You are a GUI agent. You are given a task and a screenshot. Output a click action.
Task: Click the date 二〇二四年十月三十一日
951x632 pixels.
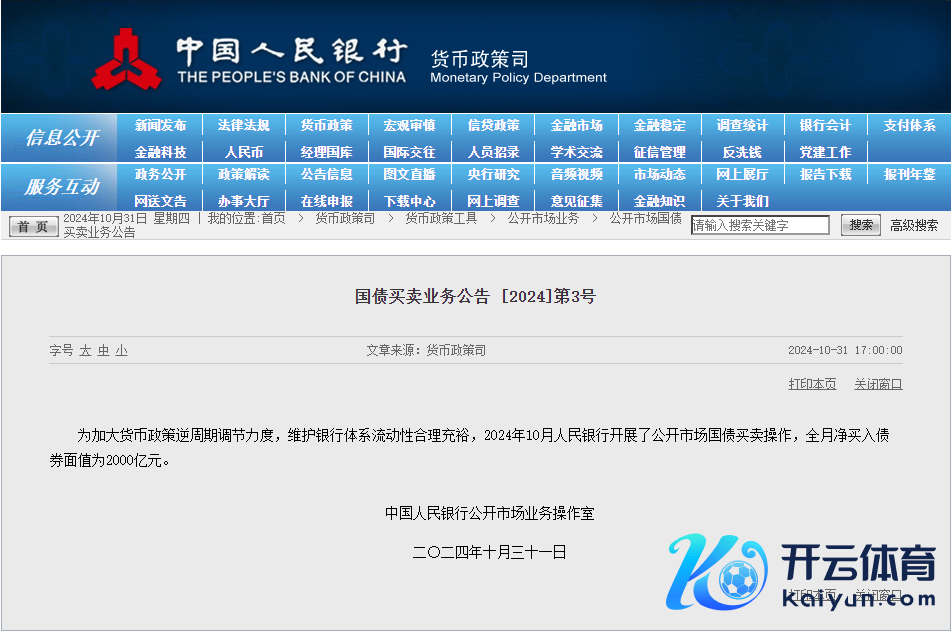tap(489, 552)
